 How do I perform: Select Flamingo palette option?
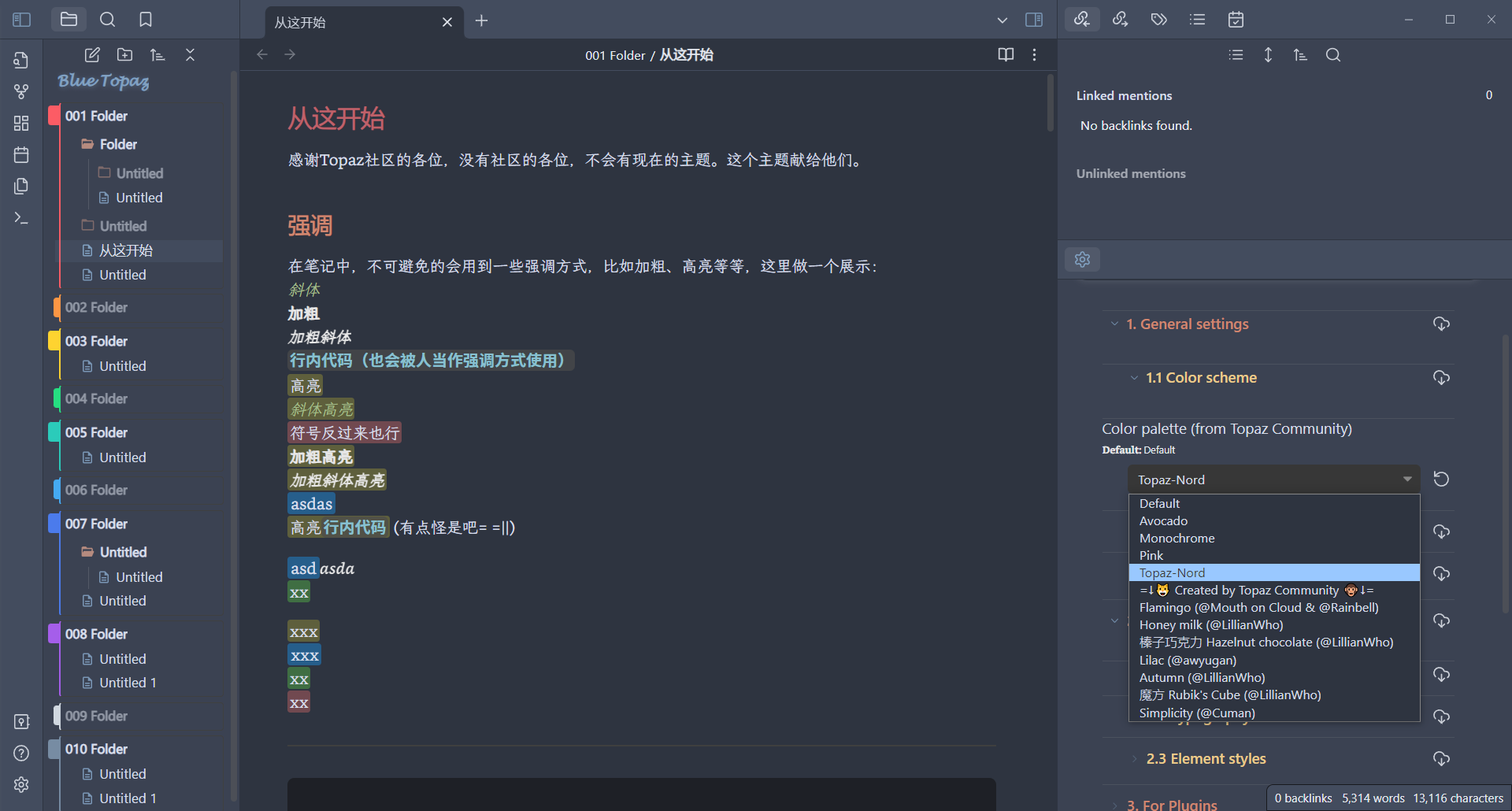[1273, 607]
